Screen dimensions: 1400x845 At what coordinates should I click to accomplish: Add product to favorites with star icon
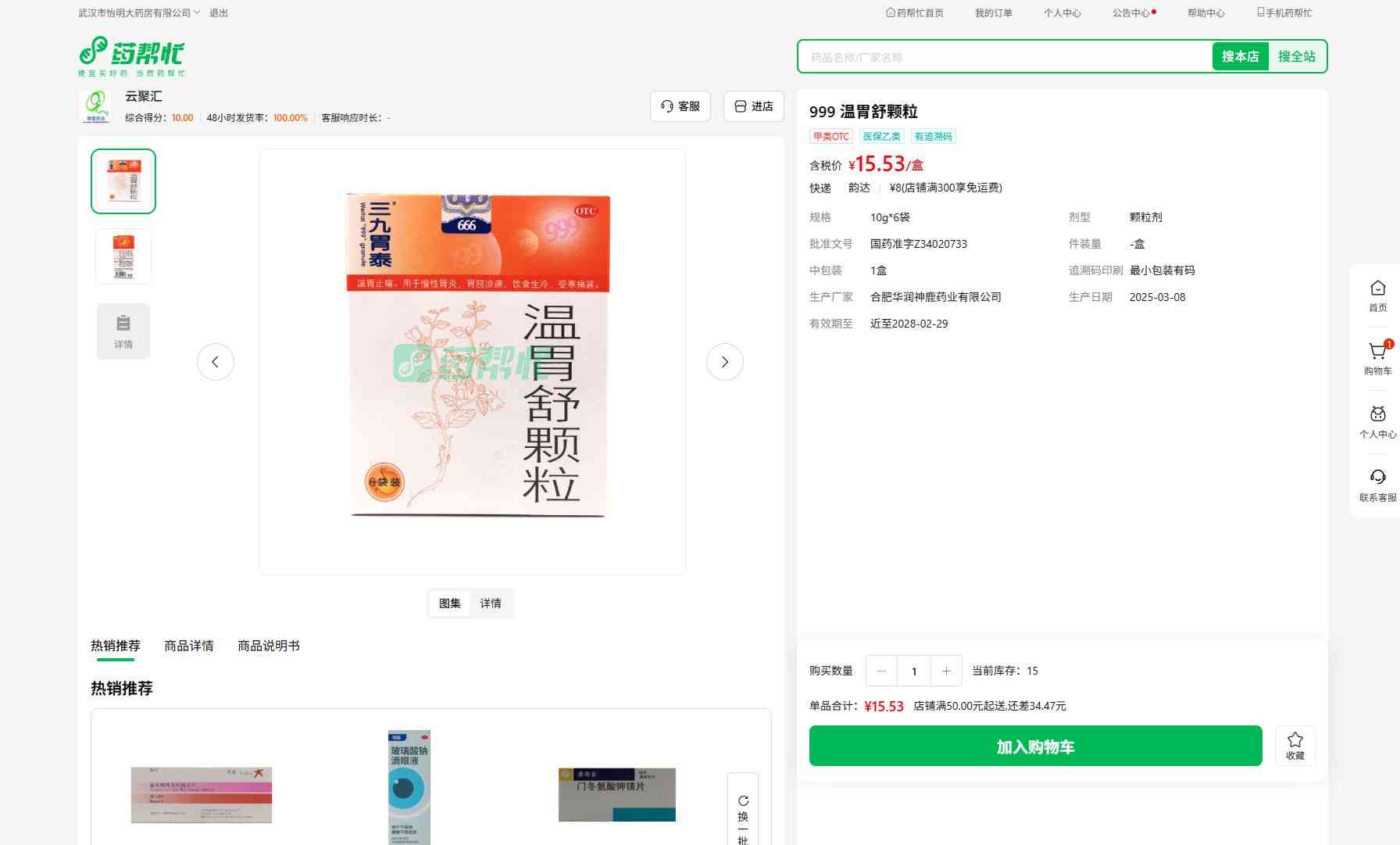[1295, 745]
